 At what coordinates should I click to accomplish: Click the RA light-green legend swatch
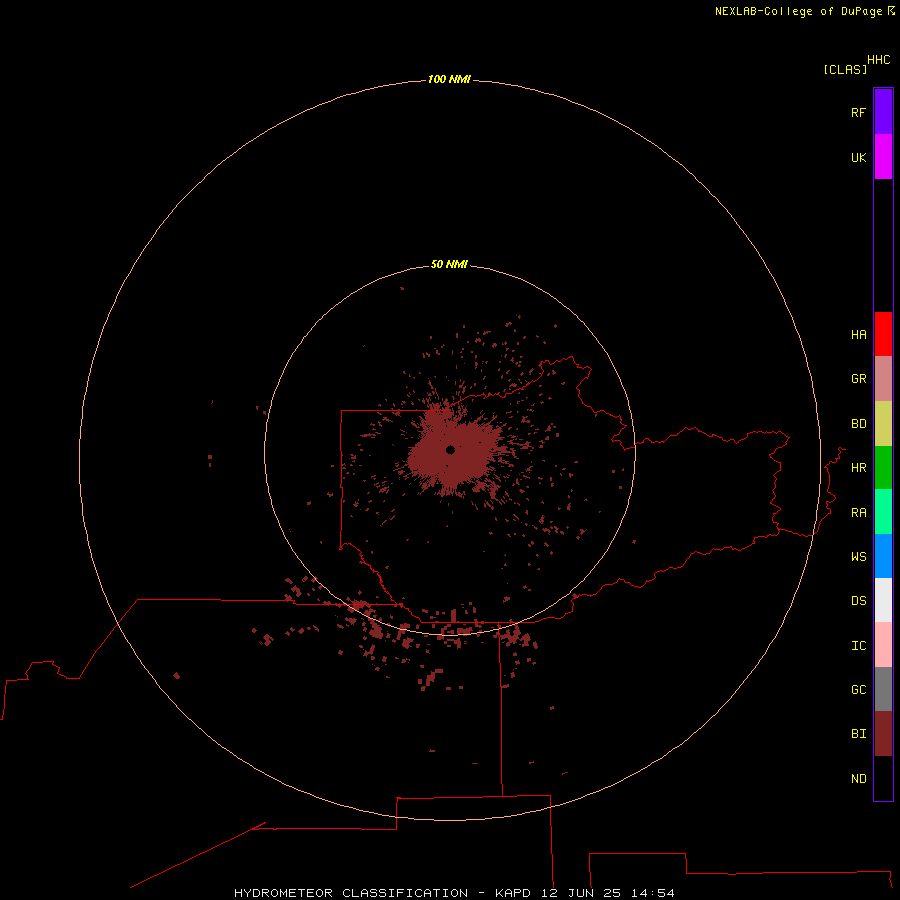pyautogui.click(x=883, y=512)
